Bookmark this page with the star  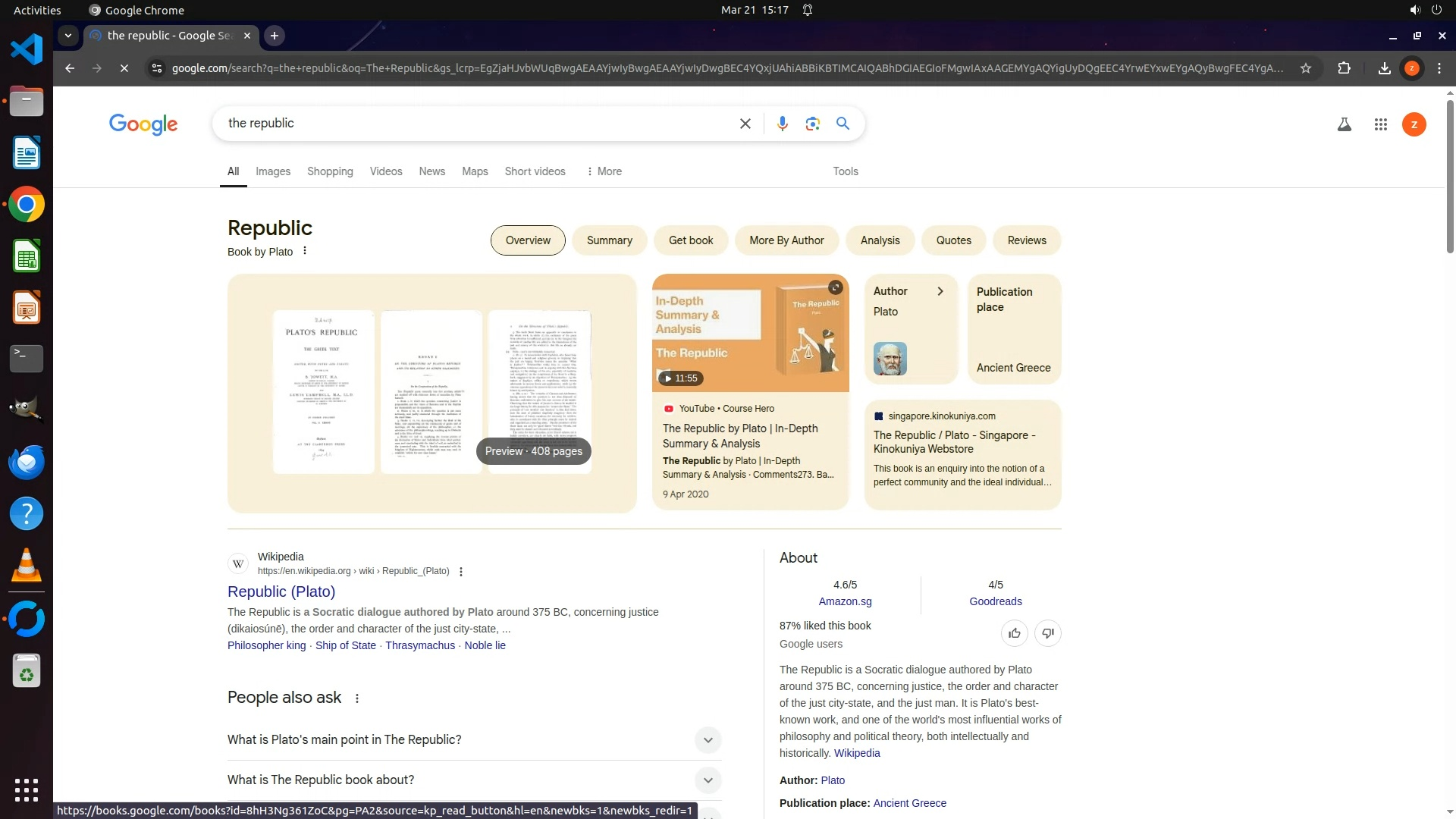pos(1305,68)
